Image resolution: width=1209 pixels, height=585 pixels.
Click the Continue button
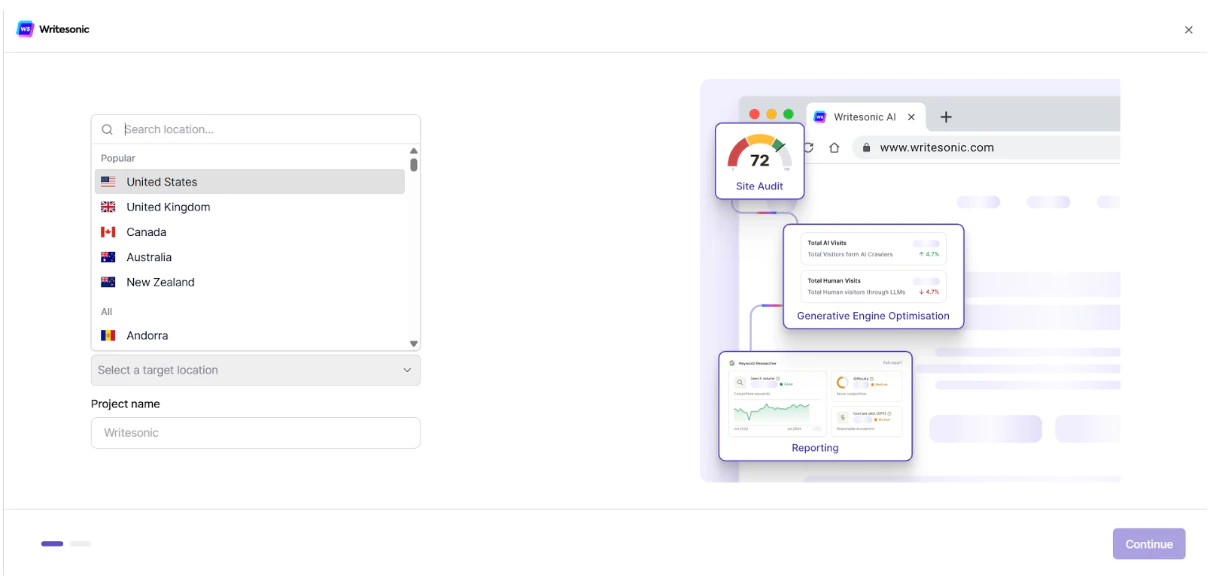(x=1149, y=544)
